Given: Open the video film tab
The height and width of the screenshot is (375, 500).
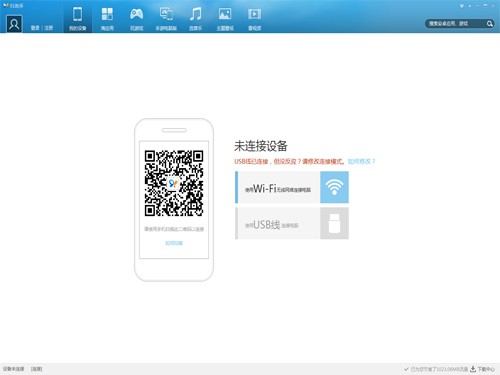Looking at the screenshot, I should point(254,19).
